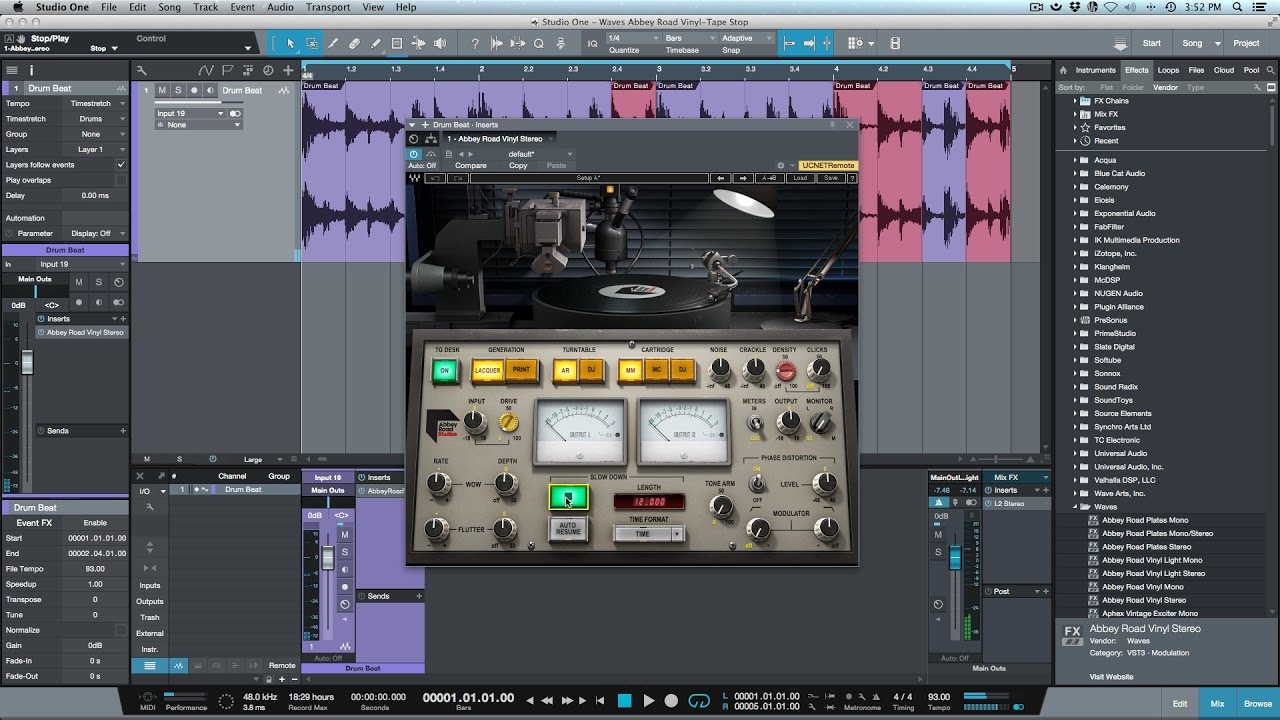The image size is (1280, 720).
Task: Open the Visit Website link
Action: click(x=1111, y=676)
